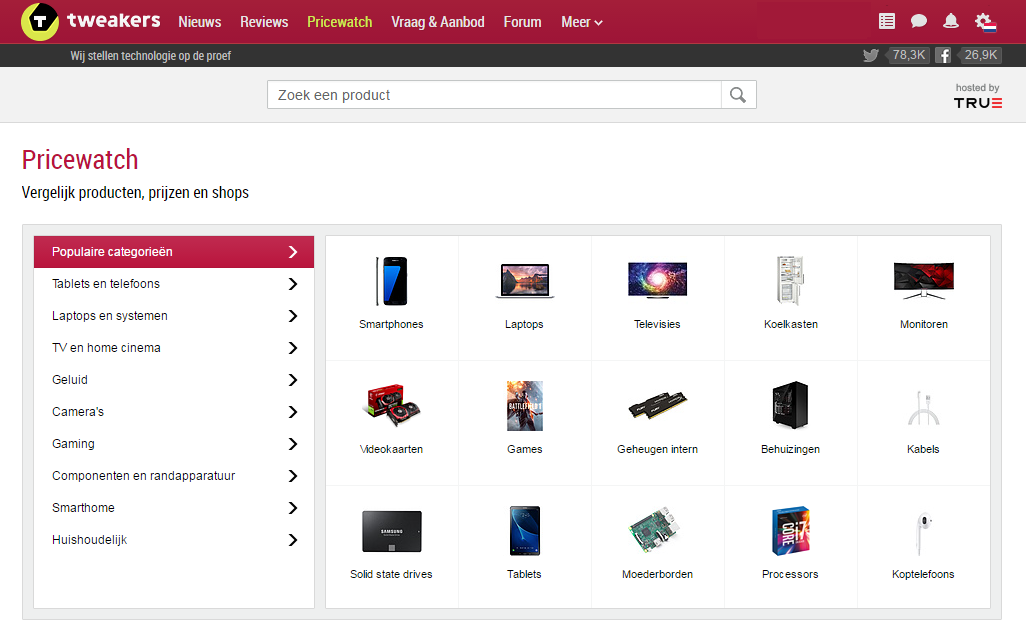
Task: Expand the Meer dropdown menu
Action: [x=582, y=22]
